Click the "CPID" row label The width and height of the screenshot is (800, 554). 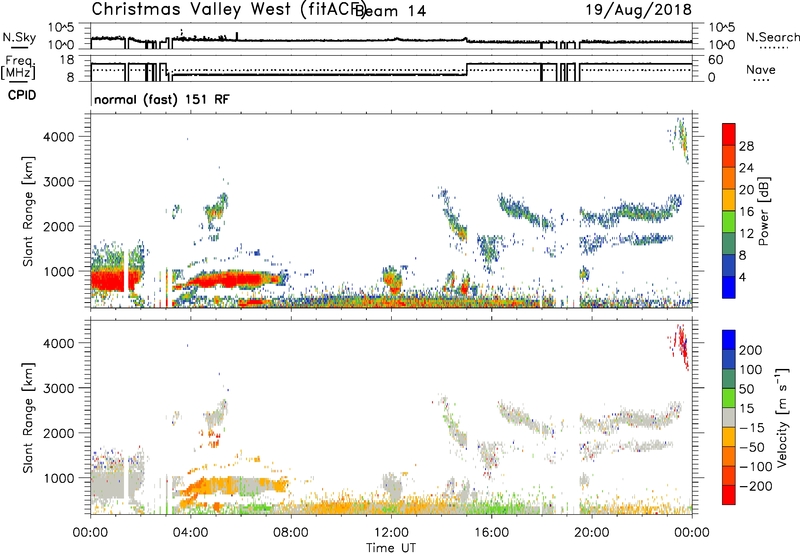click(22, 95)
